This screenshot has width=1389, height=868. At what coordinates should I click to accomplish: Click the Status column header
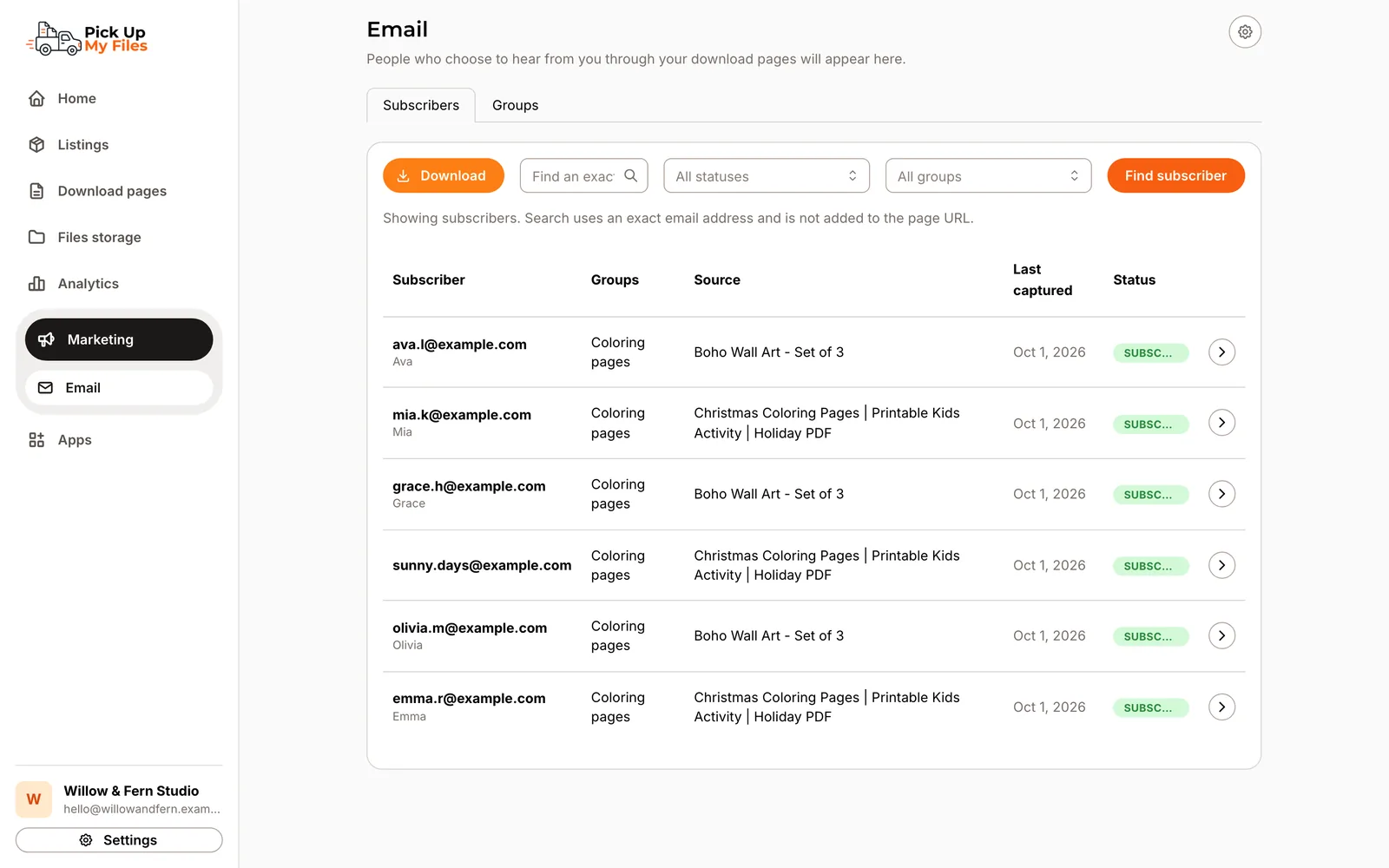tap(1134, 279)
